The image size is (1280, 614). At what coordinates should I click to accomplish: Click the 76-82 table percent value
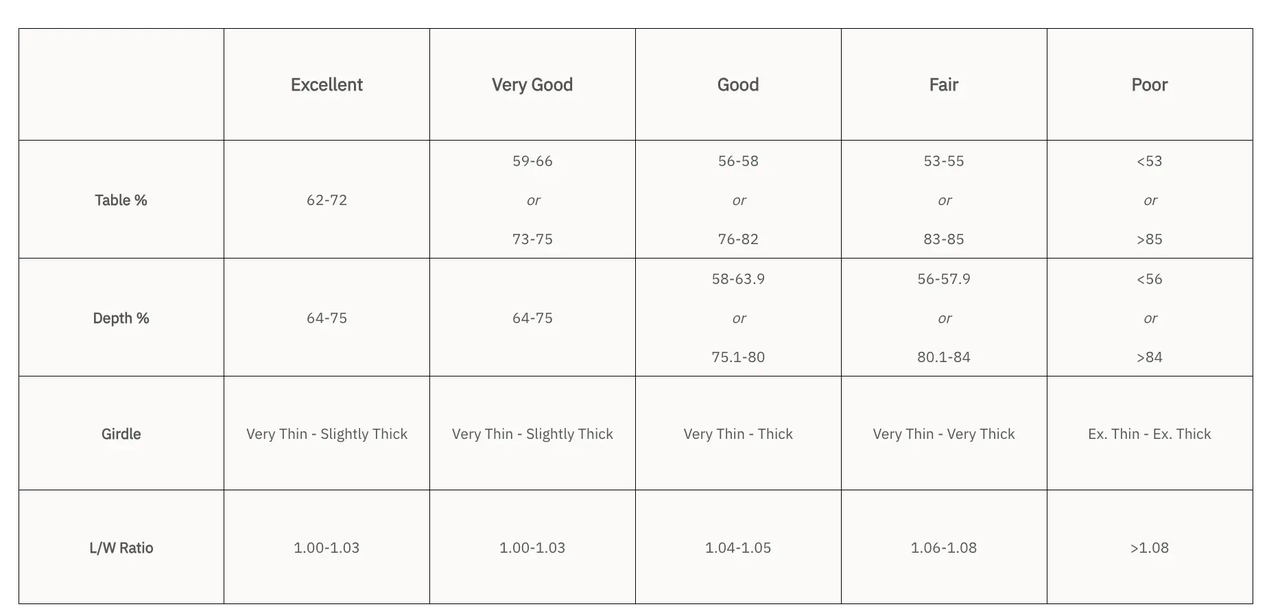pos(738,239)
